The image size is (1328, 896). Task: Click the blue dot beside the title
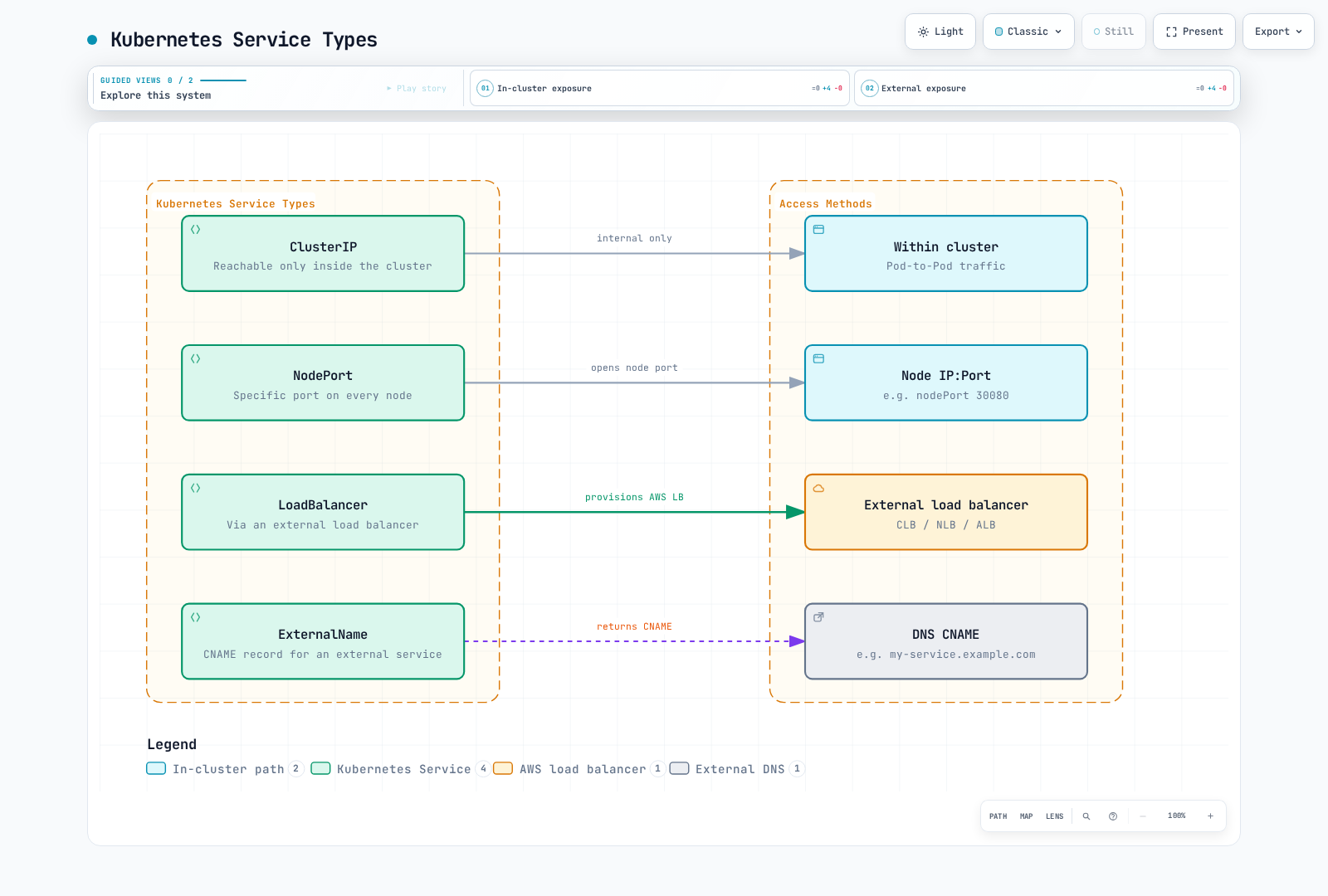(92, 40)
